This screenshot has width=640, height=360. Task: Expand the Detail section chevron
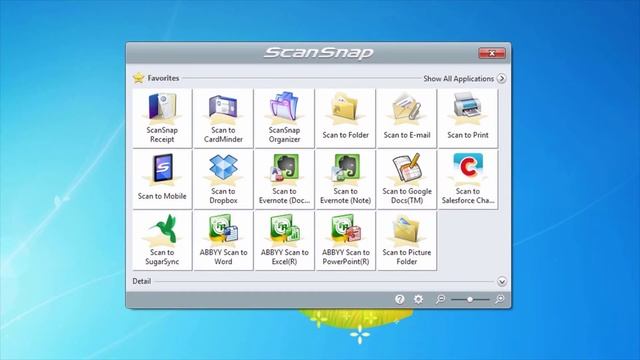tap(502, 281)
